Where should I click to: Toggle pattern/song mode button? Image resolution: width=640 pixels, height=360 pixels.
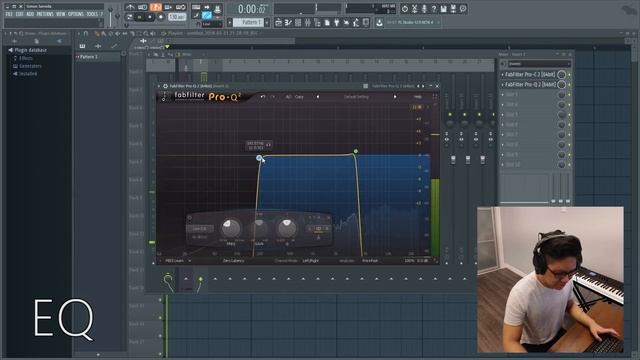(130, 17)
